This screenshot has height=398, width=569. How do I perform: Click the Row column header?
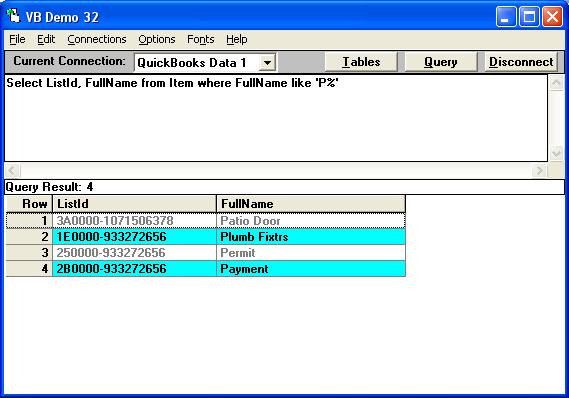click(29, 204)
